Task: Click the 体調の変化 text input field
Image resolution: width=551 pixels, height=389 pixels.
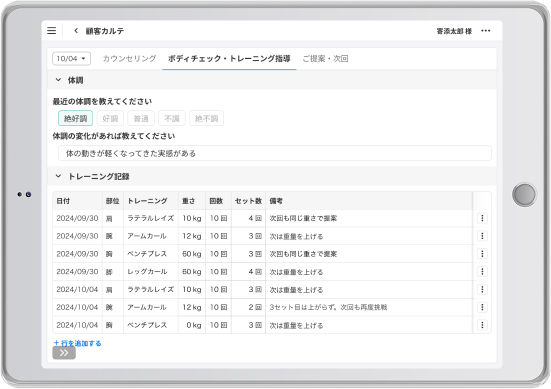Action: tap(275, 153)
